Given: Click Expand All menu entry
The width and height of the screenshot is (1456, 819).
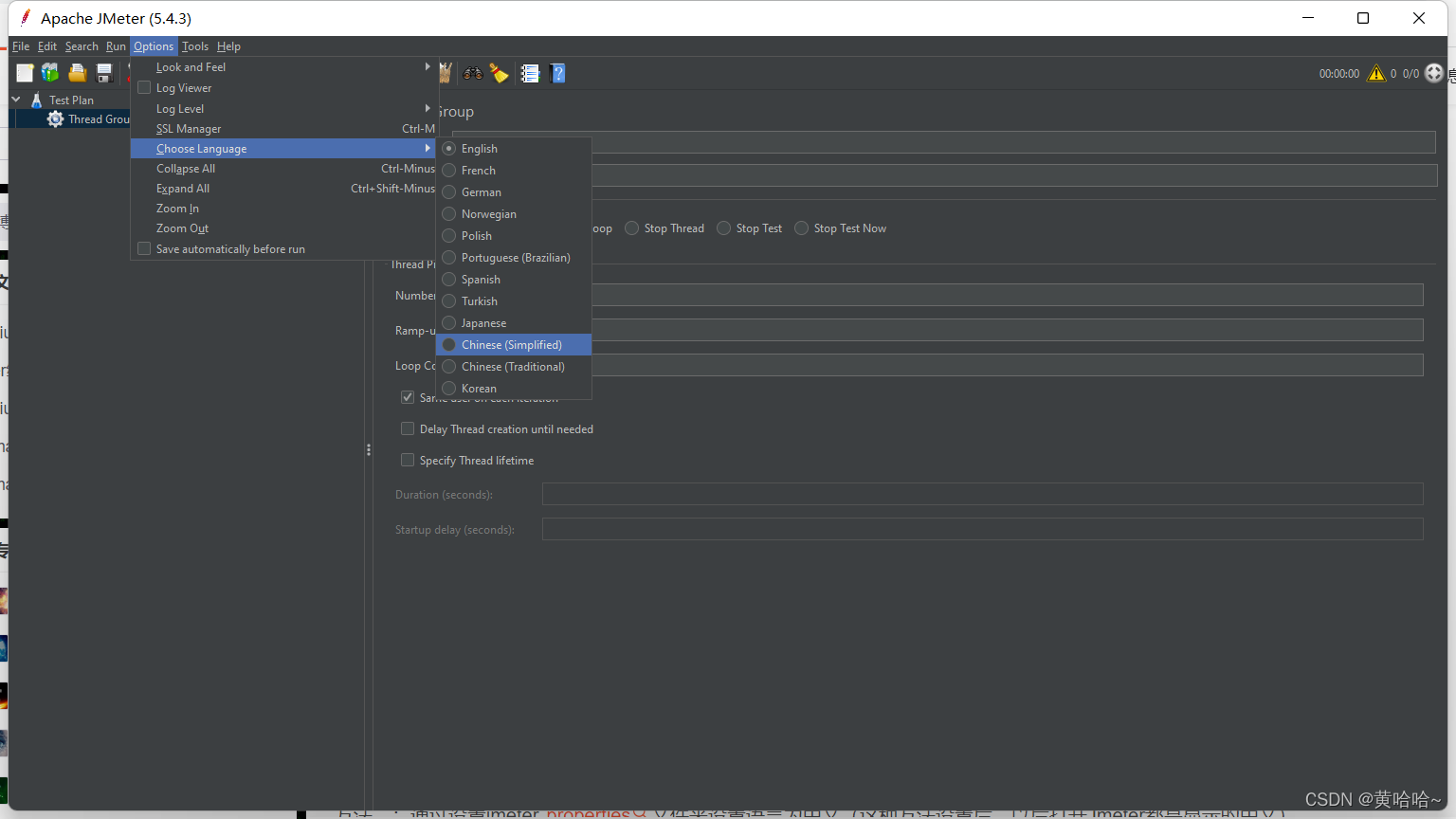Looking at the screenshot, I should (x=283, y=188).
